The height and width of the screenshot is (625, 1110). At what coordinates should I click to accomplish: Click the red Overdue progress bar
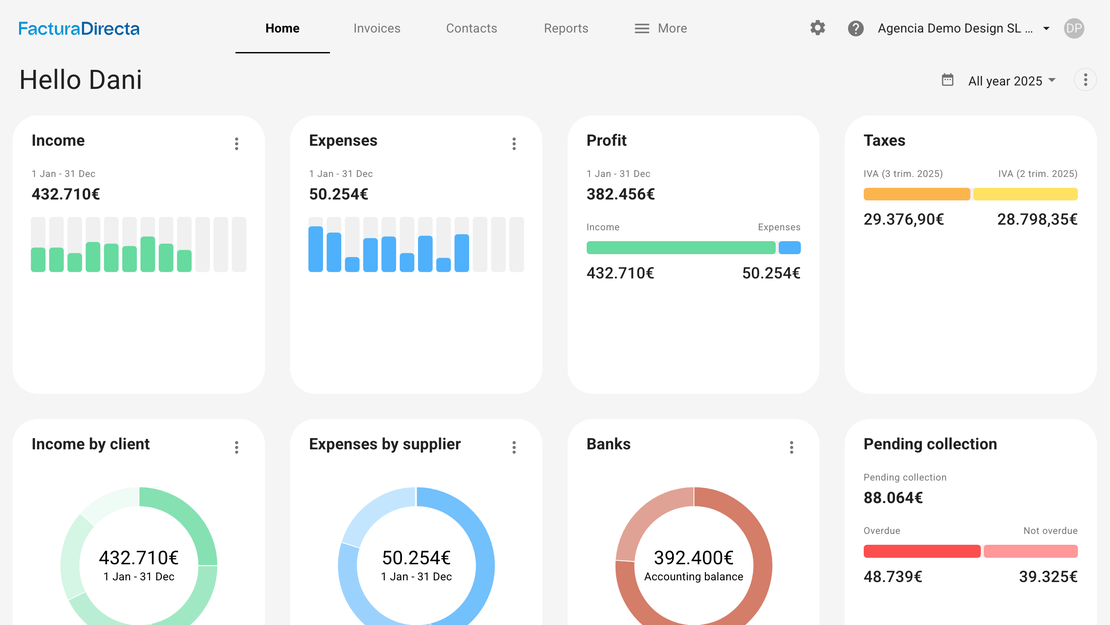click(x=921, y=551)
